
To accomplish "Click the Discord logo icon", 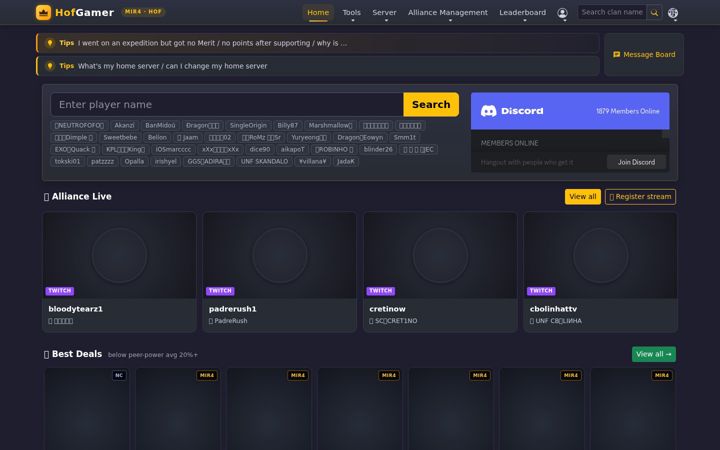I will (x=488, y=111).
